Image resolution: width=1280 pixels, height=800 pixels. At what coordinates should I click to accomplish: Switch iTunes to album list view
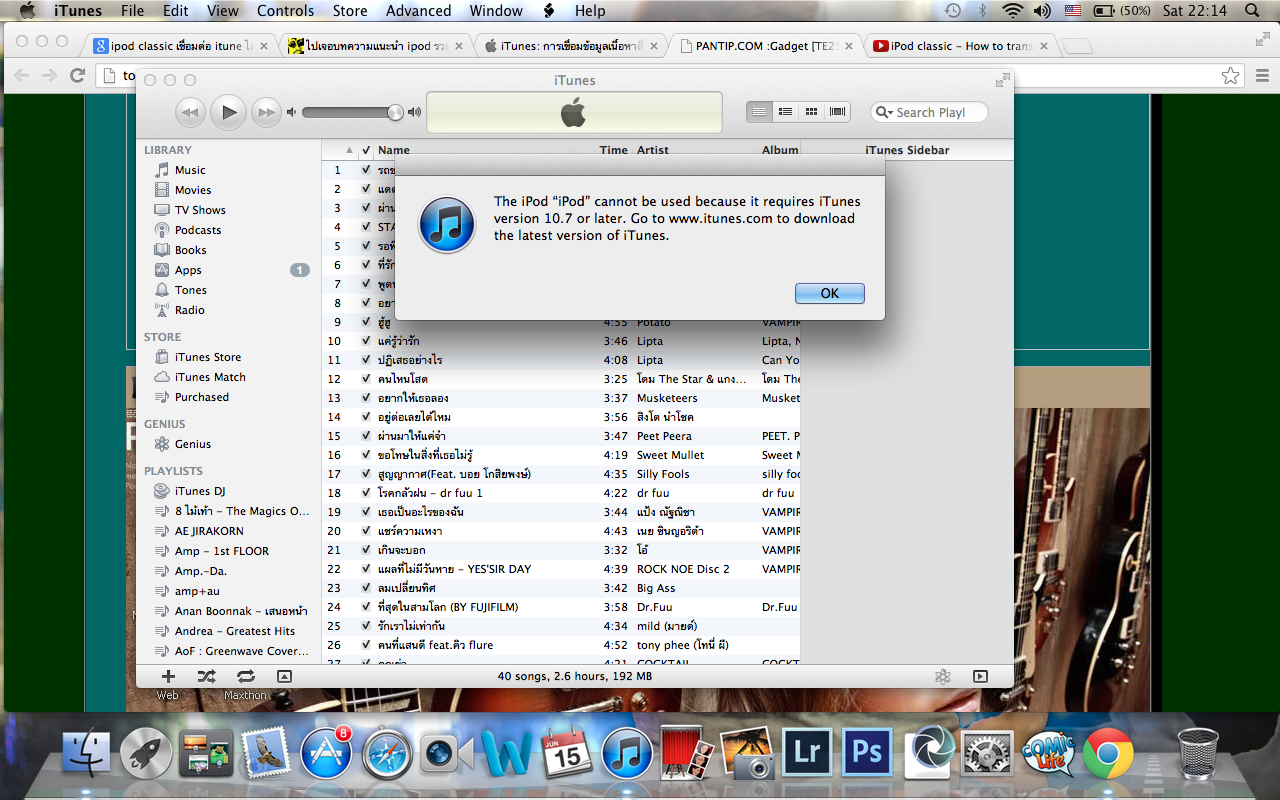click(x=786, y=112)
